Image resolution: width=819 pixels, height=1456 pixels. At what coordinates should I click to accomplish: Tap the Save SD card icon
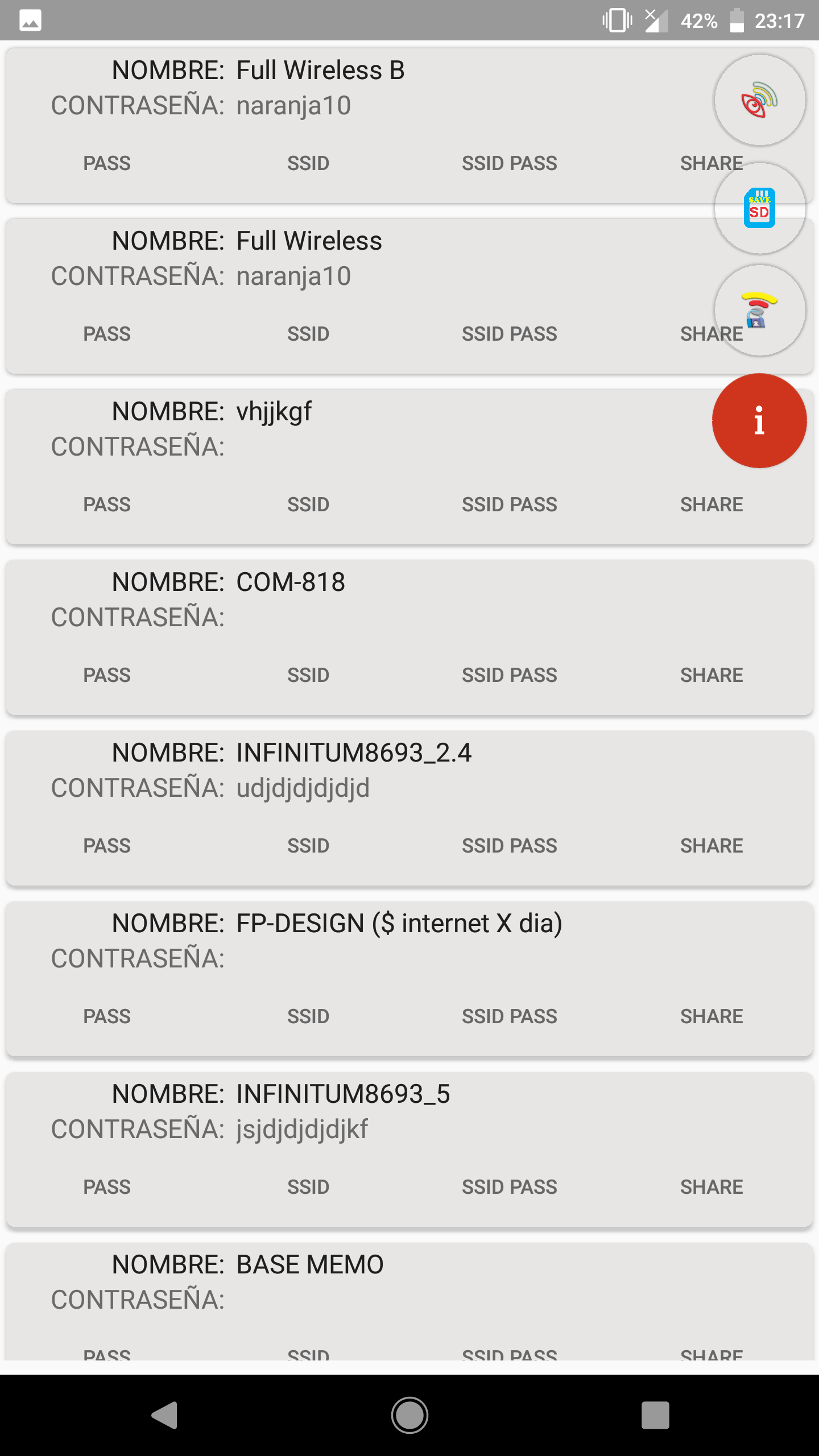point(759,208)
